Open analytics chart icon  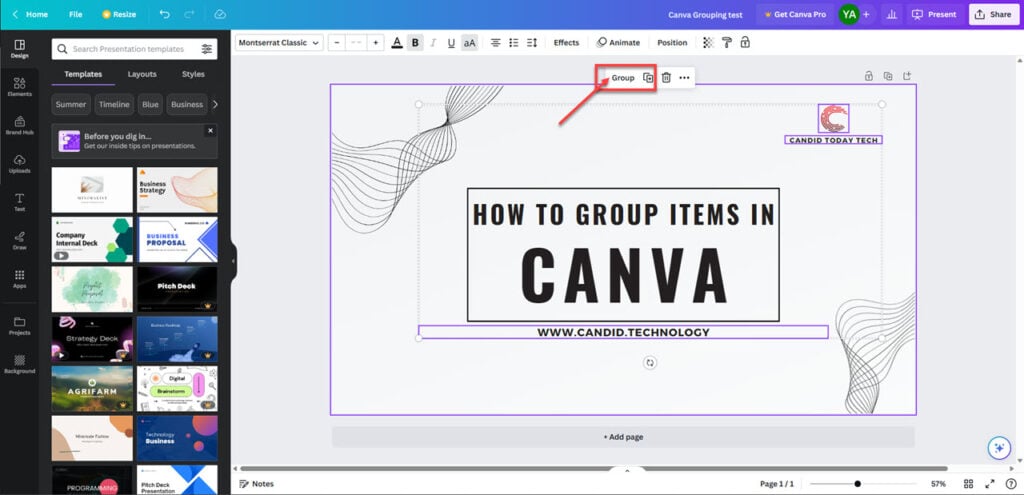click(891, 14)
